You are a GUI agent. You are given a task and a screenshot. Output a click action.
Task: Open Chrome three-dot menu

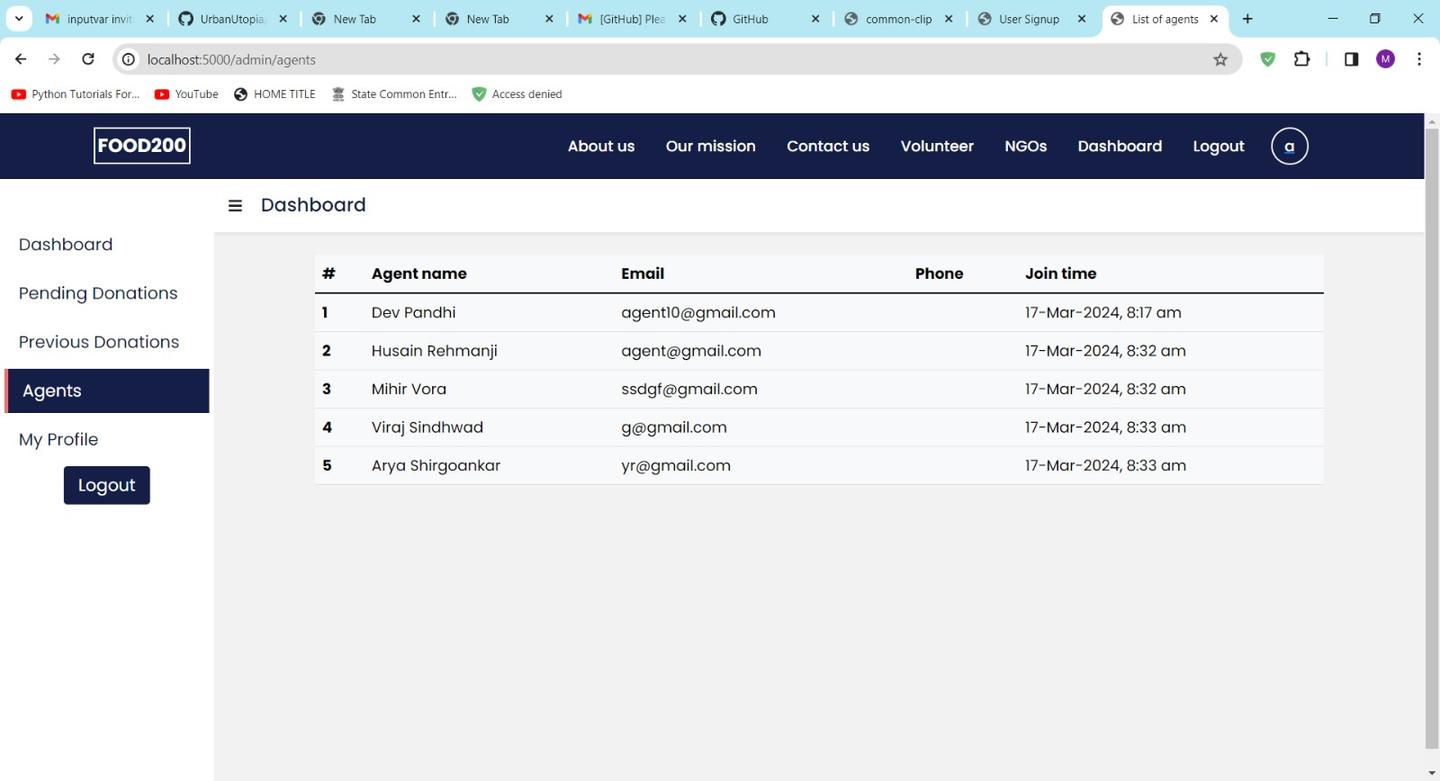tap(1419, 60)
